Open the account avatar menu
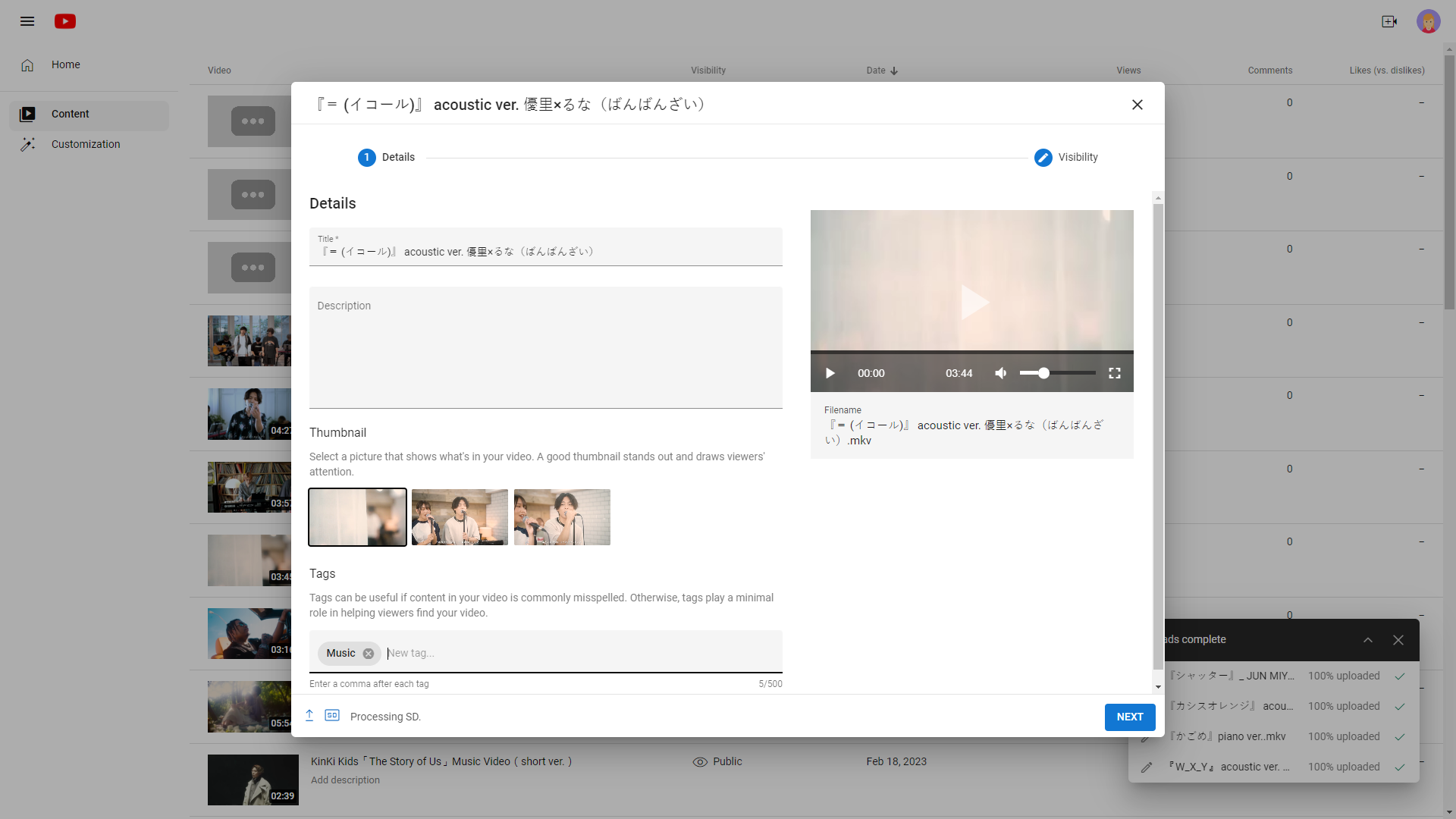This screenshot has width=1456, height=819. tap(1428, 21)
